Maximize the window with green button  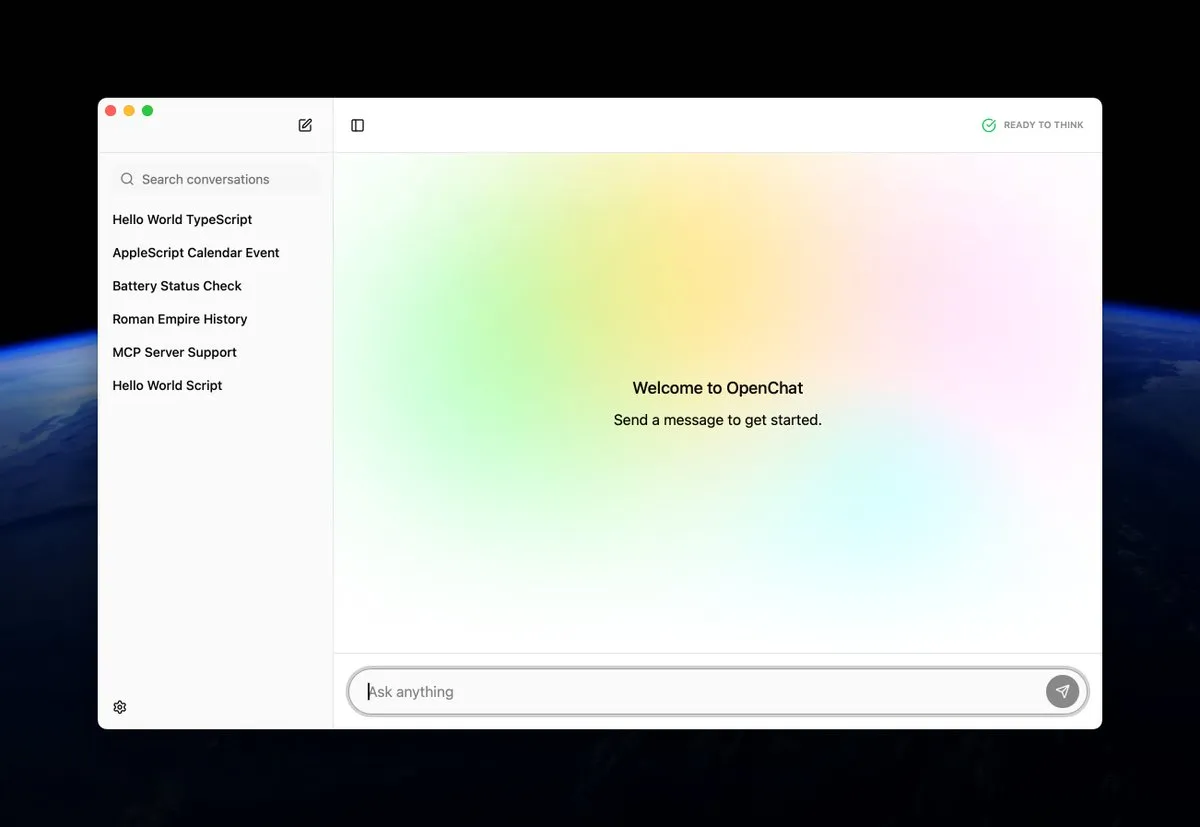(147, 110)
